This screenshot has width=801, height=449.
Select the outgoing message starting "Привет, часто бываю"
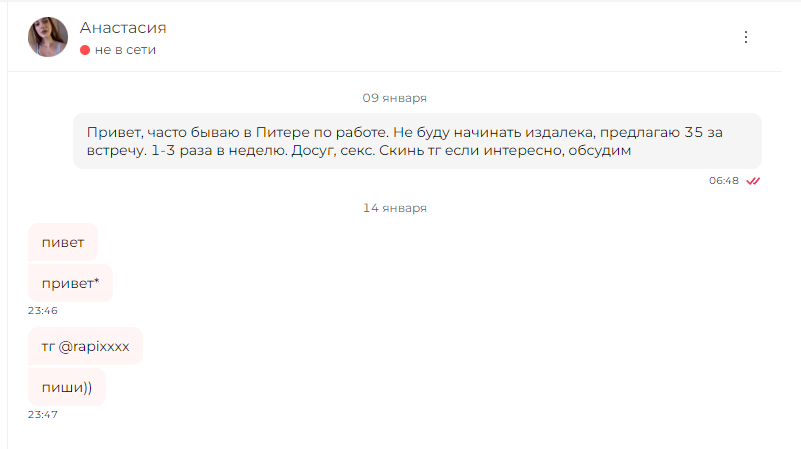point(417,141)
